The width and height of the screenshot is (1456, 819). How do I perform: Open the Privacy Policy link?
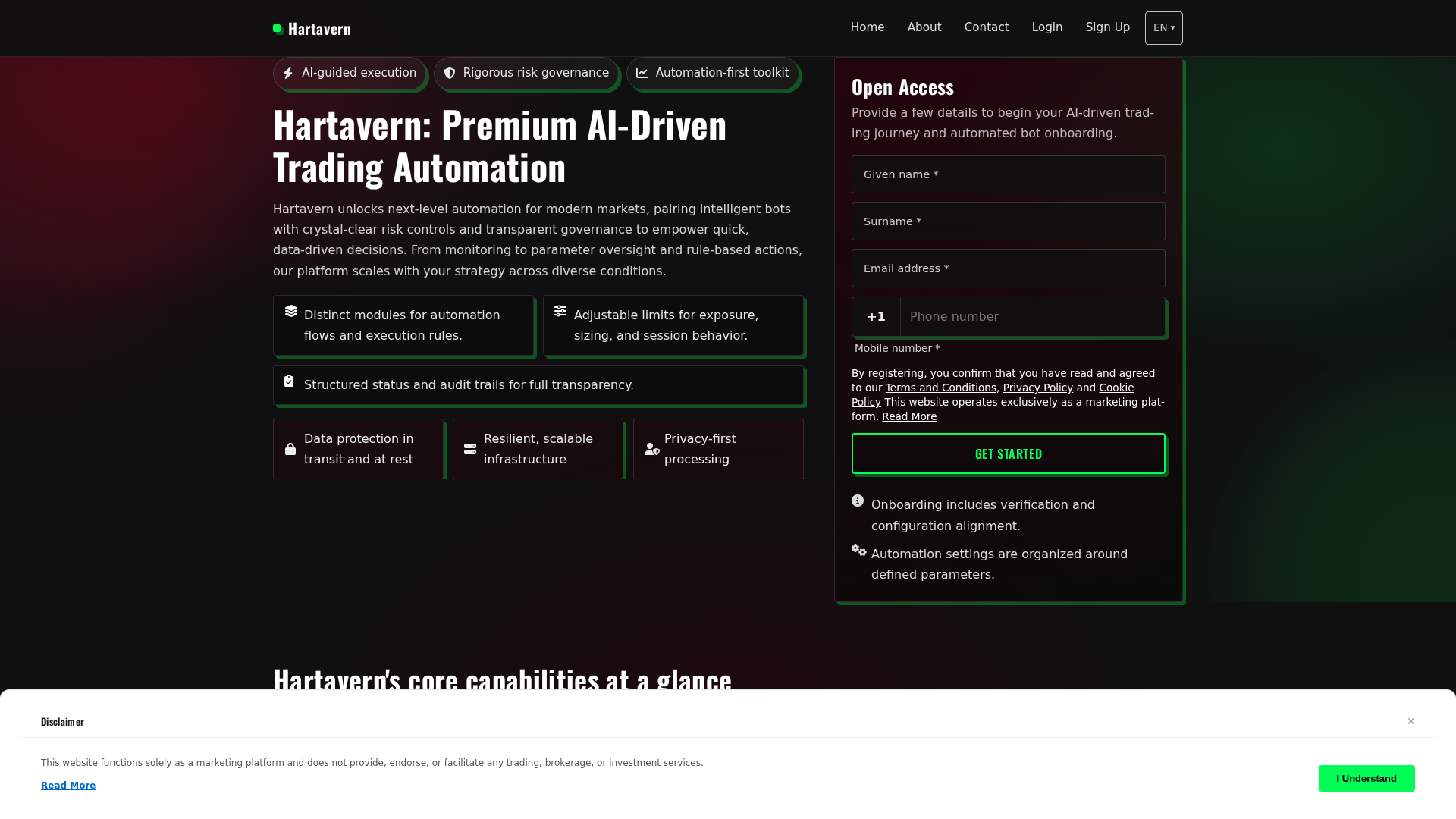(x=1038, y=388)
